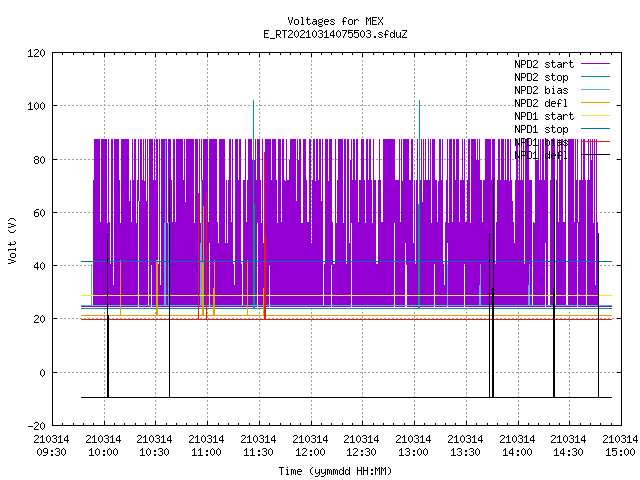Click the y-axis tick label 80

point(39,160)
